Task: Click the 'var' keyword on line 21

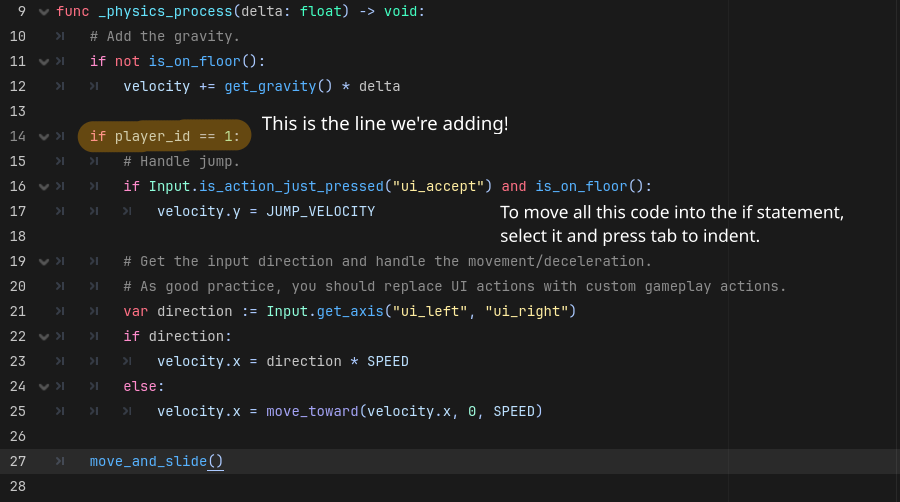Action: [135, 312]
